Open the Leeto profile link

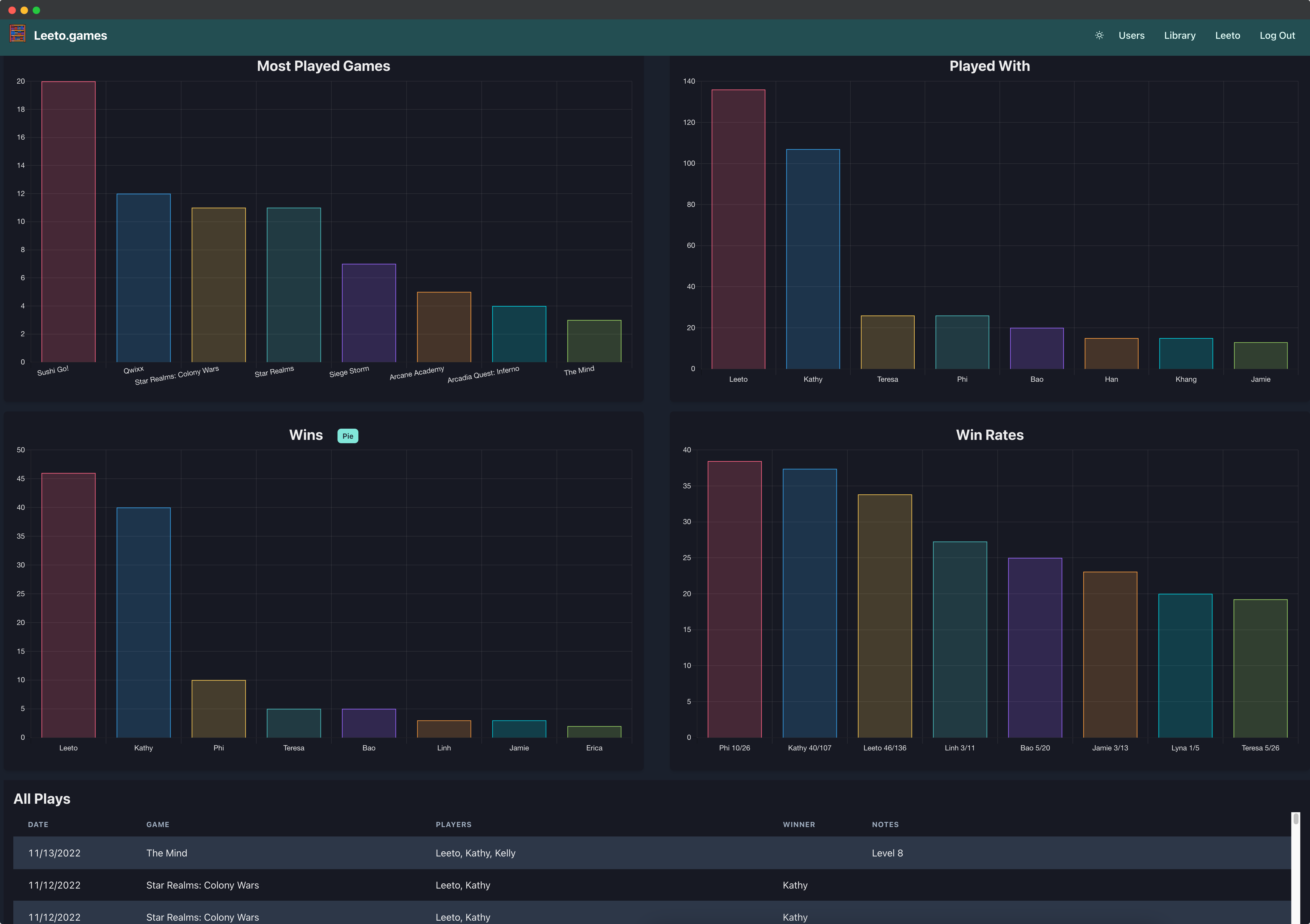[x=1227, y=35]
